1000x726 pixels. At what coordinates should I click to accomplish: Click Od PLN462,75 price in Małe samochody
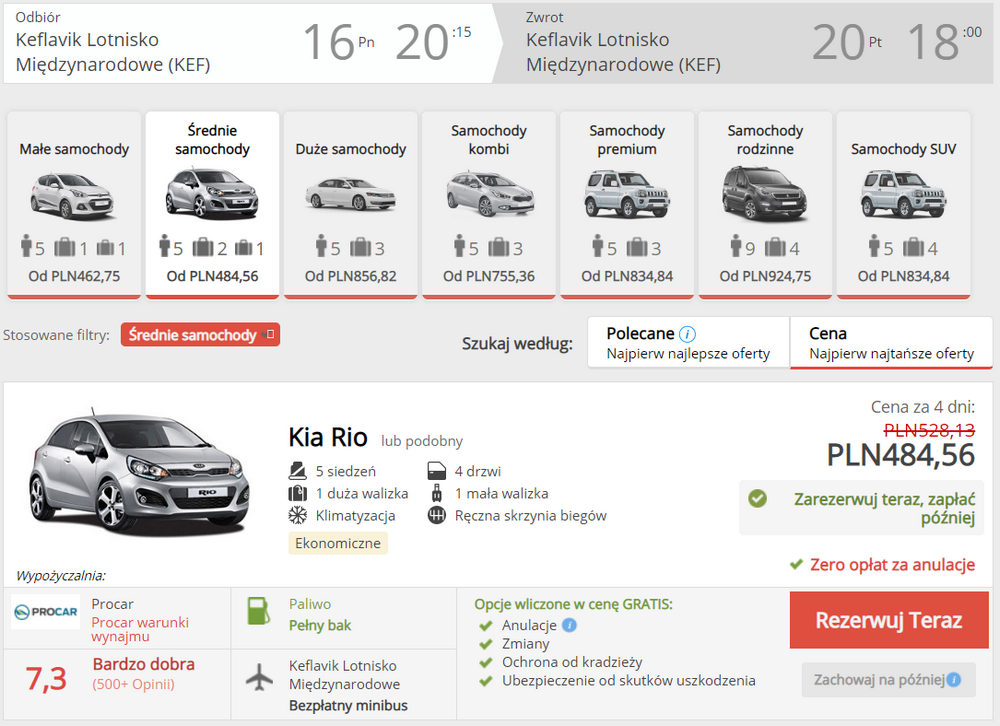74,276
